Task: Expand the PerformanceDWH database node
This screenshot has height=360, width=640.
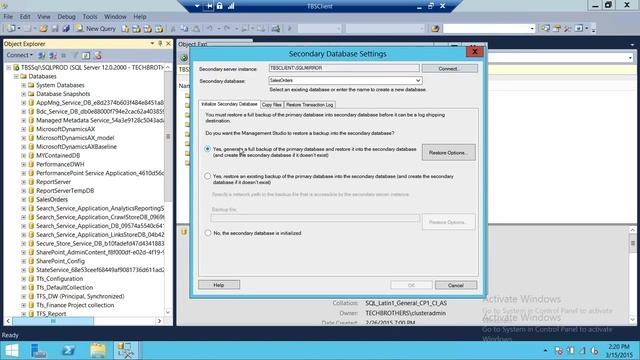Action: point(24,164)
